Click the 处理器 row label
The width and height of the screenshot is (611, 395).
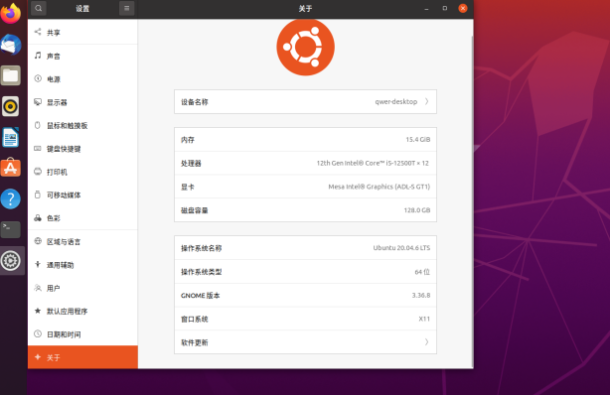[x=191, y=163]
